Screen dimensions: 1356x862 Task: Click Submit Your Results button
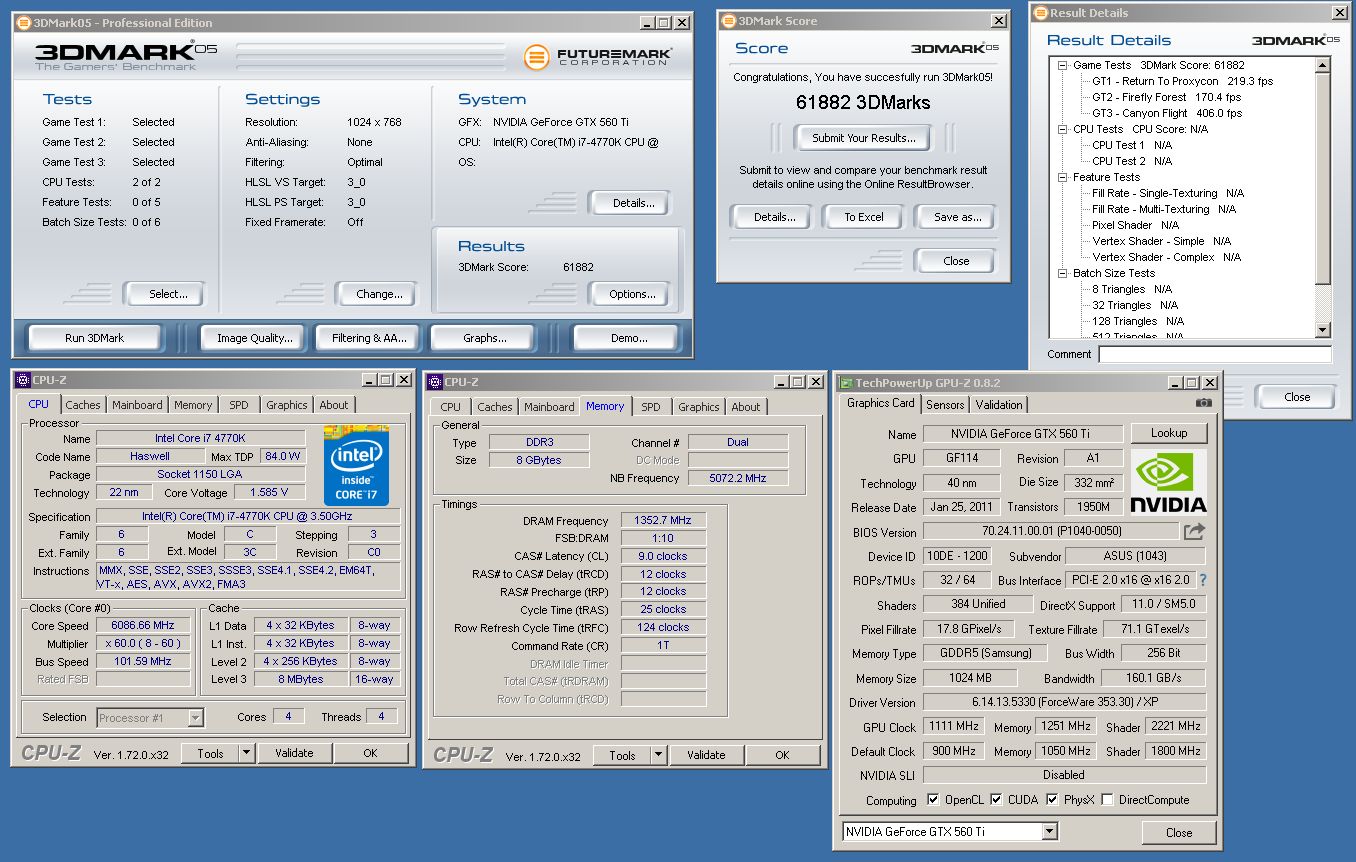(863, 138)
